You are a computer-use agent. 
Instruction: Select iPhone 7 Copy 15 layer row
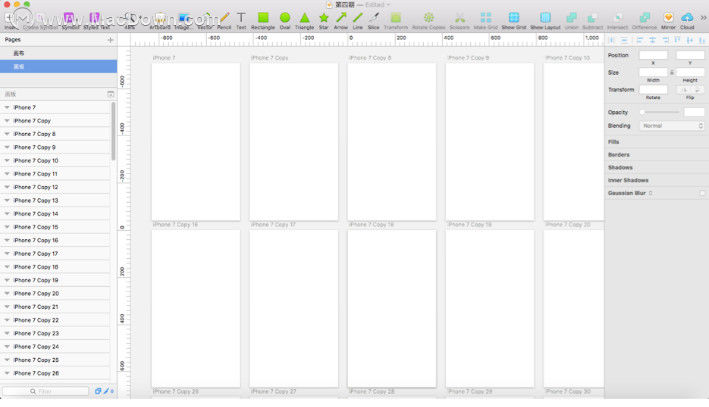coord(55,227)
